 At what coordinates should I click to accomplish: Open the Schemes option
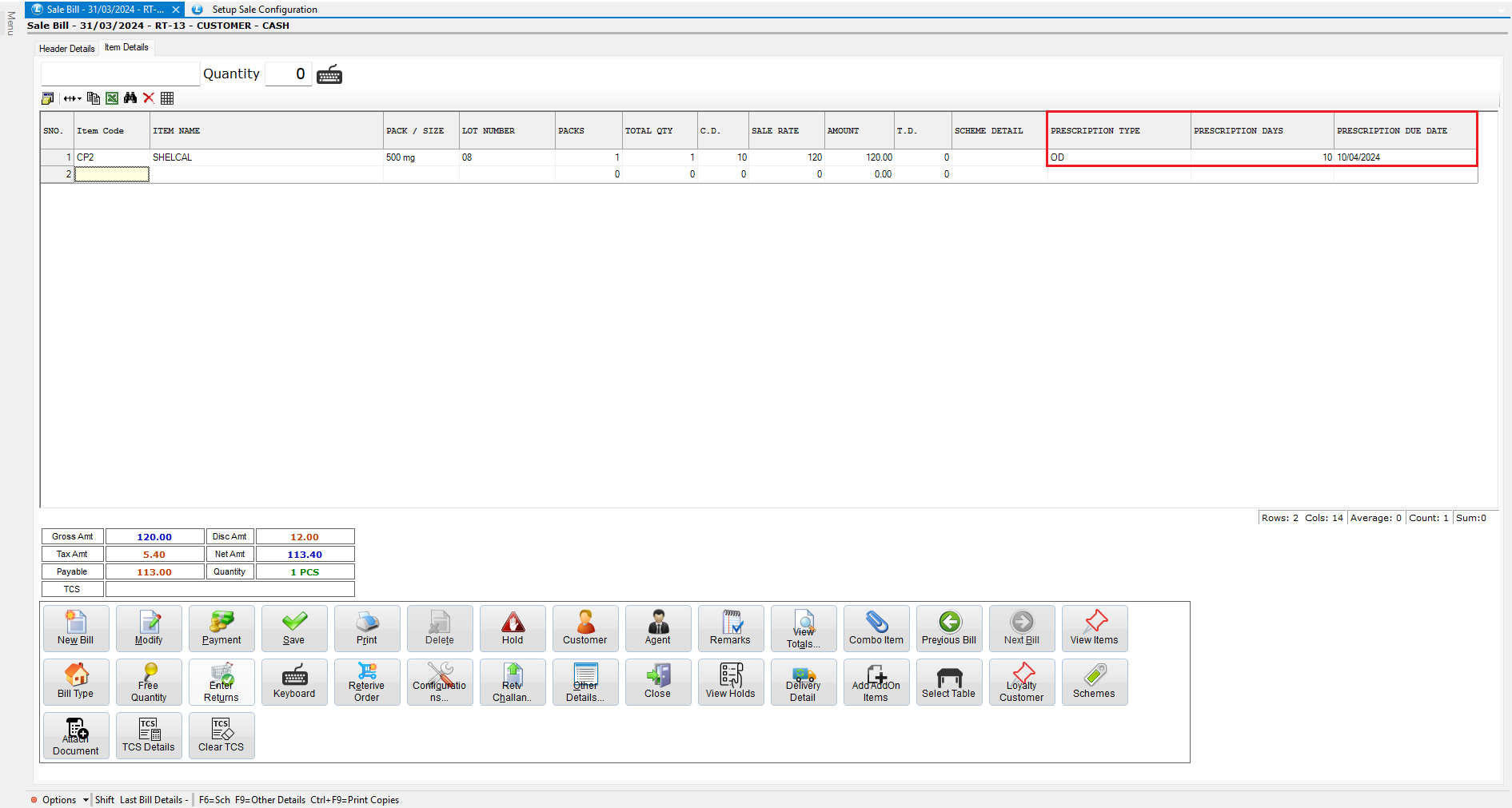pos(1094,682)
